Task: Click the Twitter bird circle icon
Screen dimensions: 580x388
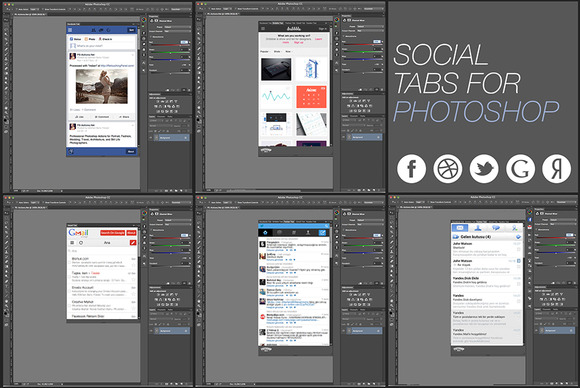Action: point(484,169)
